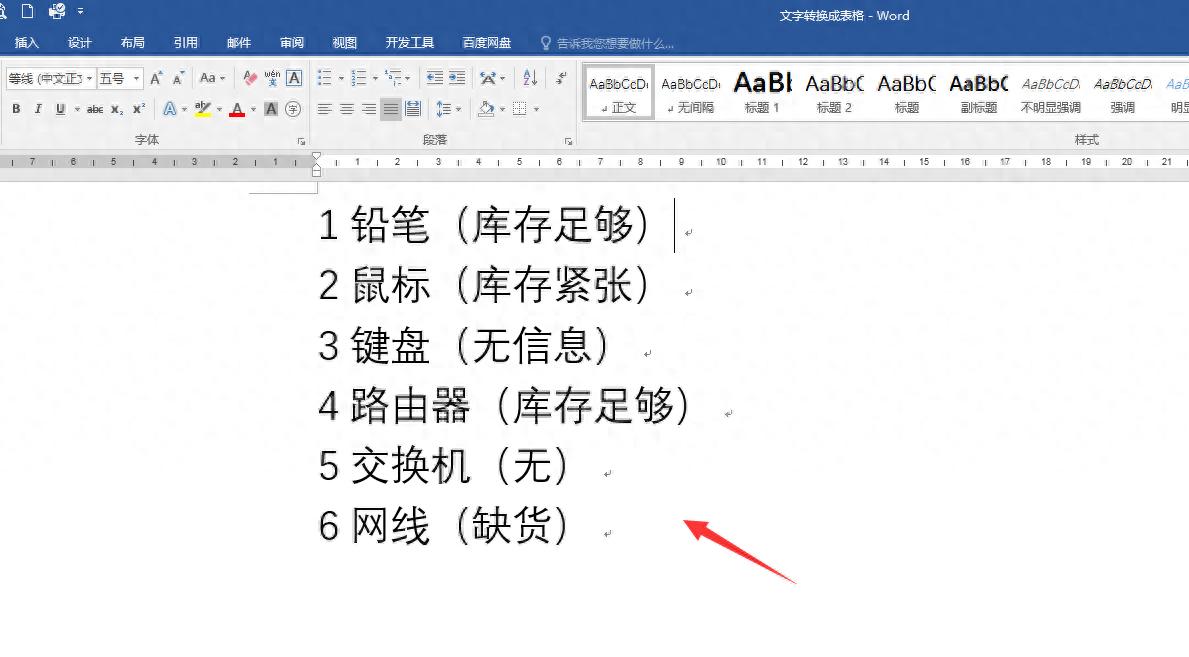1189x657 pixels.
Task: Toggle subscript formatting
Action: tap(117, 109)
